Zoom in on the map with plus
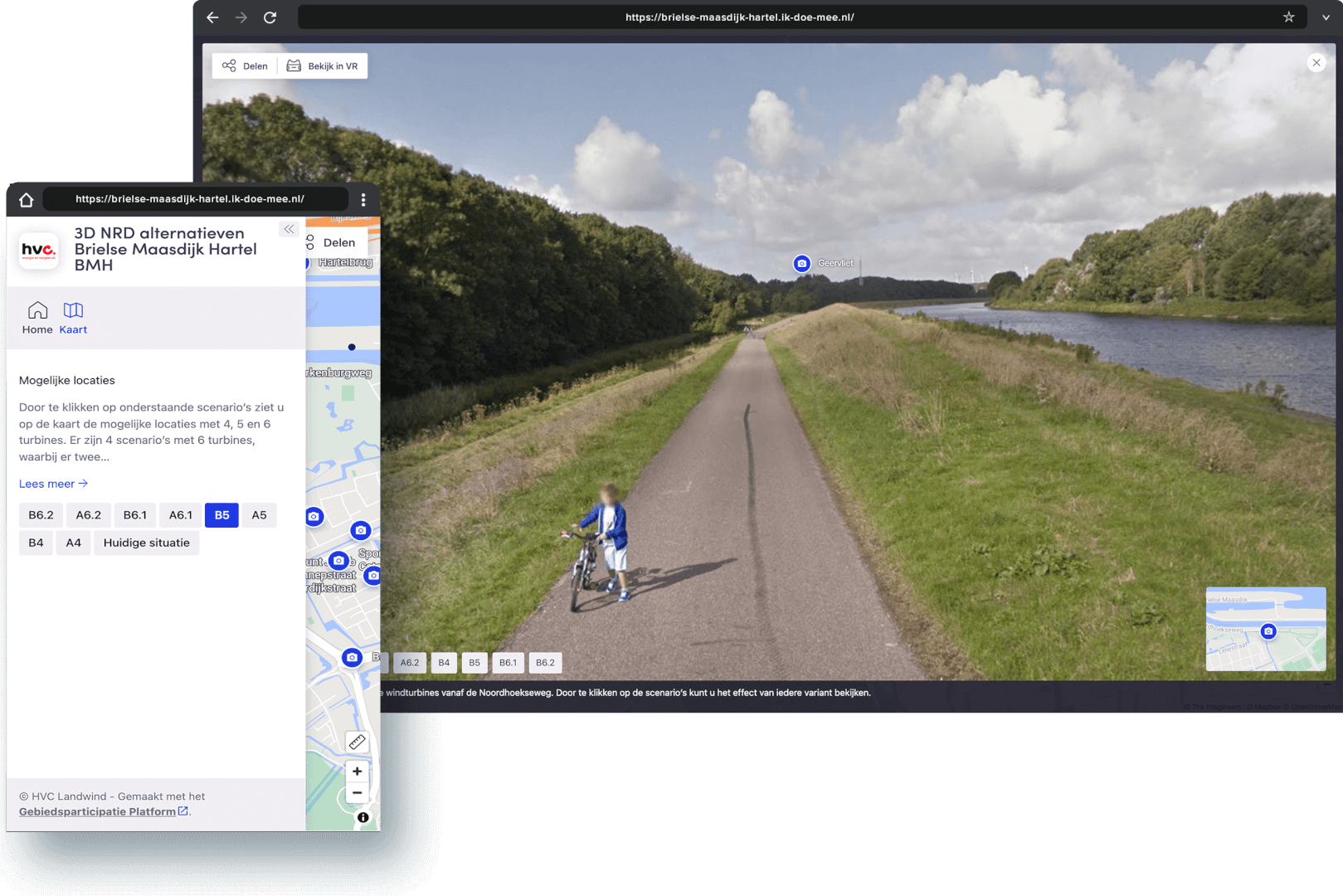Screen dimensions: 1343x896 coord(357,772)
